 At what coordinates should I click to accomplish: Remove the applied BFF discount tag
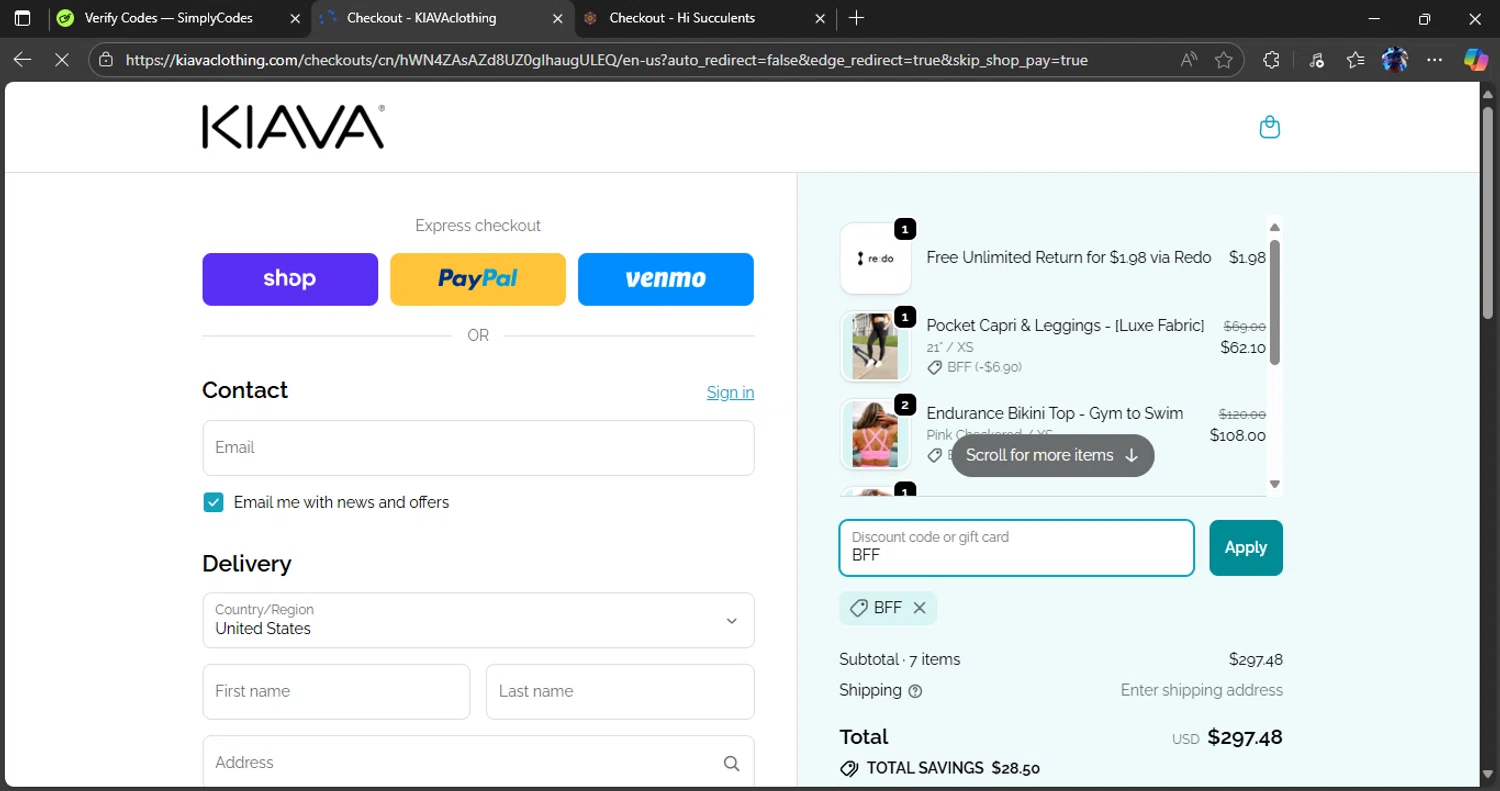919,608
